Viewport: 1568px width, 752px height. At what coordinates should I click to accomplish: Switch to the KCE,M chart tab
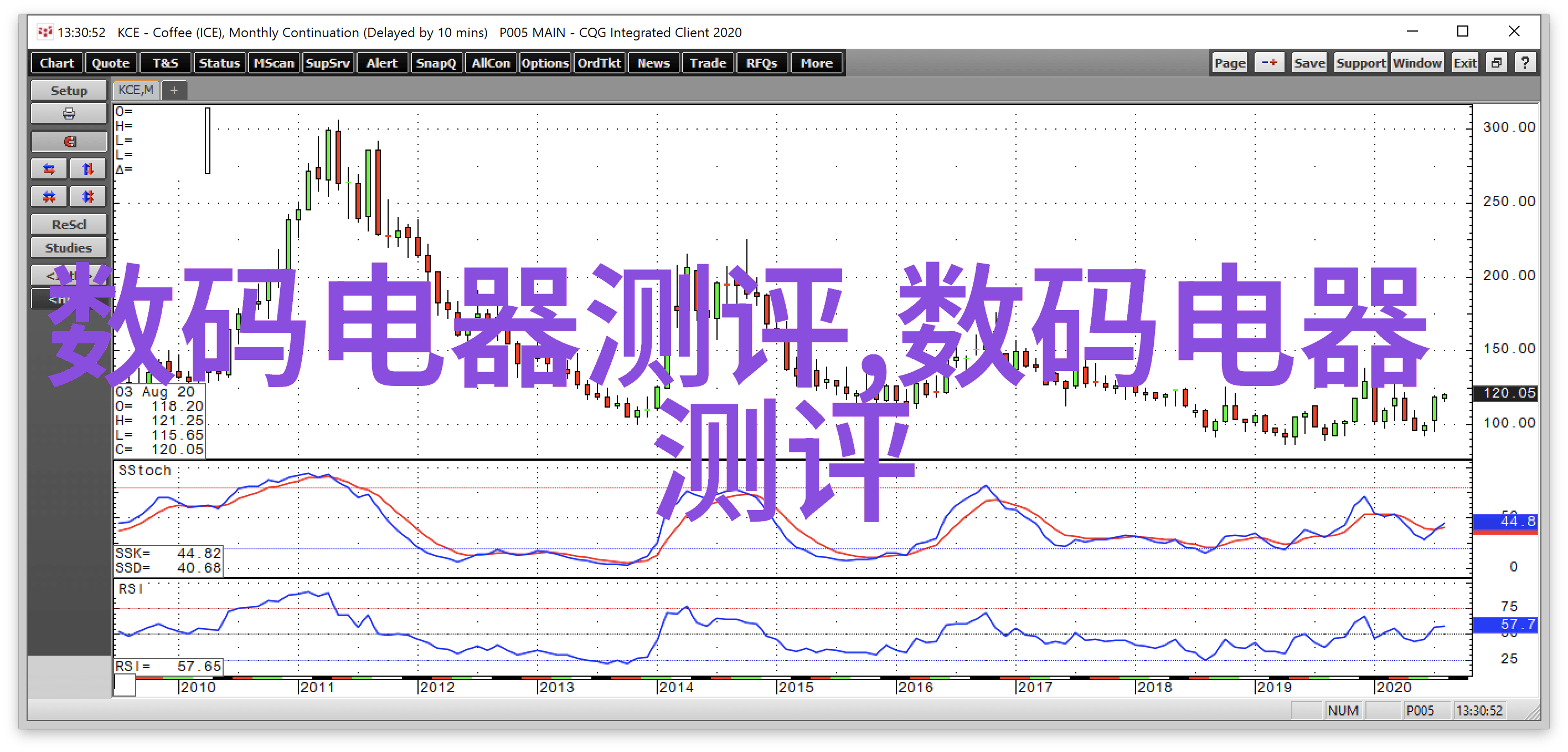click(136, 90)
